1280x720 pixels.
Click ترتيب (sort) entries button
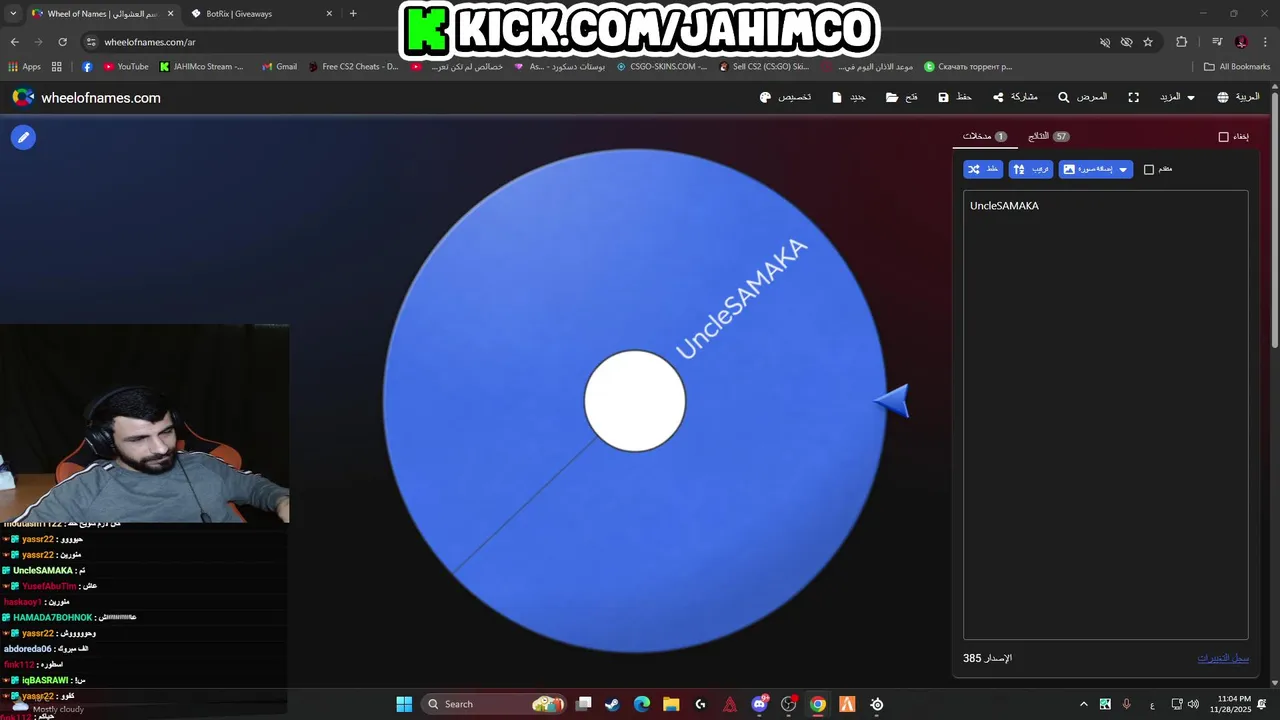click(1031, 169)
